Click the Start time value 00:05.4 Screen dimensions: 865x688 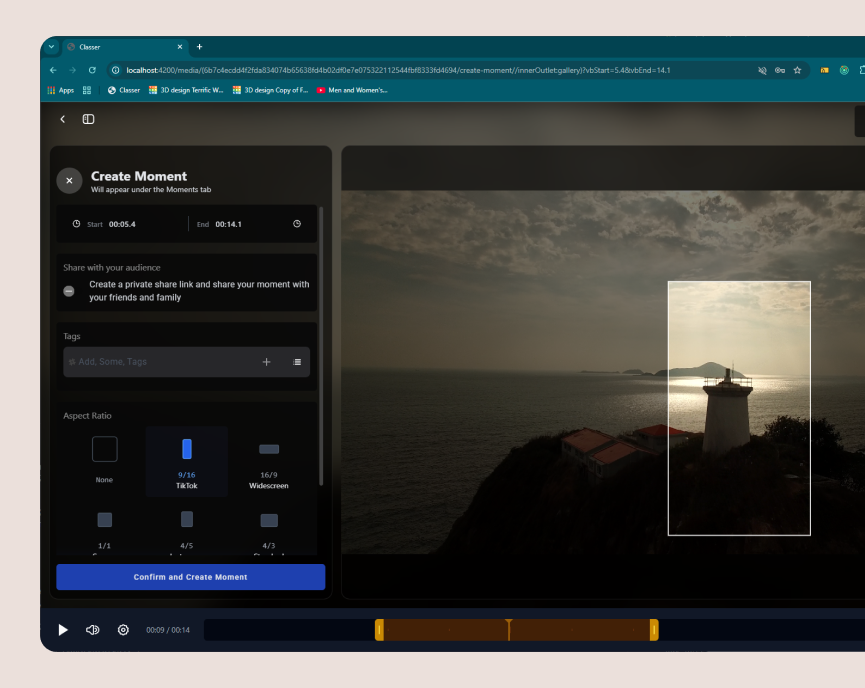point(122,225)
